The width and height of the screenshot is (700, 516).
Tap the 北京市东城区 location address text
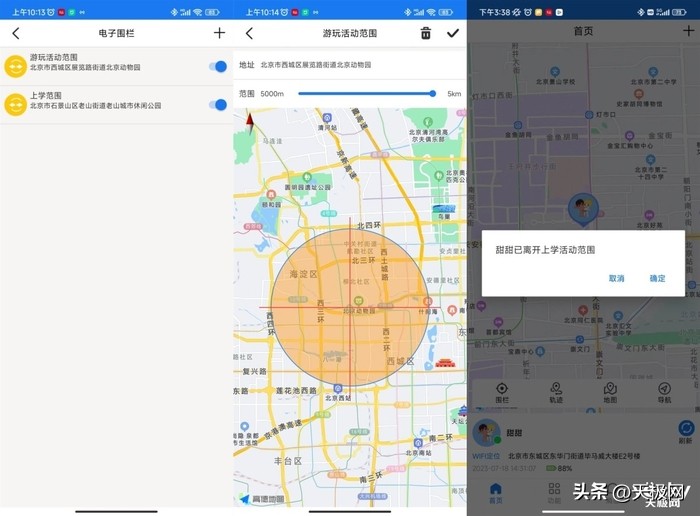(574, 456)
